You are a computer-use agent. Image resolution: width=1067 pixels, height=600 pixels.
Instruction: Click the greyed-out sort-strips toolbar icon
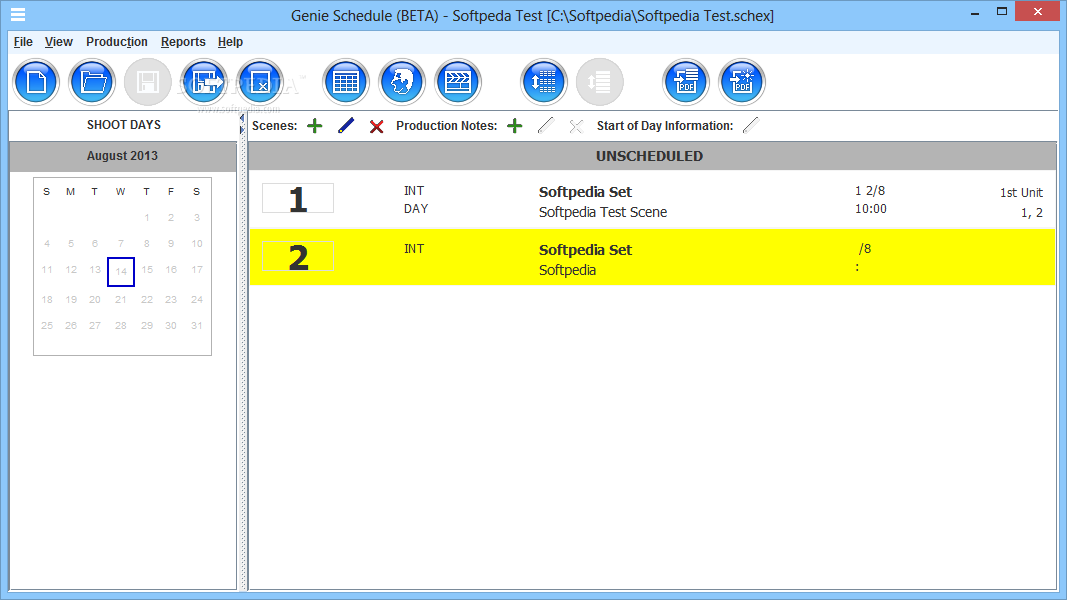click(600, 82)
